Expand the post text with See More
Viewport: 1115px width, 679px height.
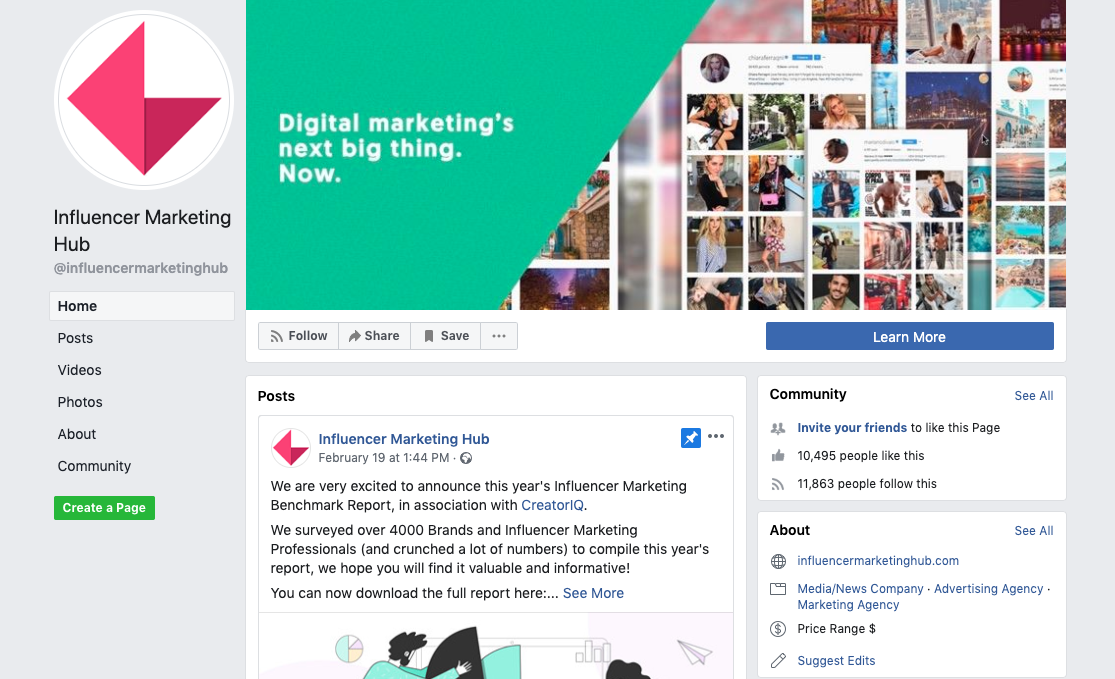[x=593, y=593]
